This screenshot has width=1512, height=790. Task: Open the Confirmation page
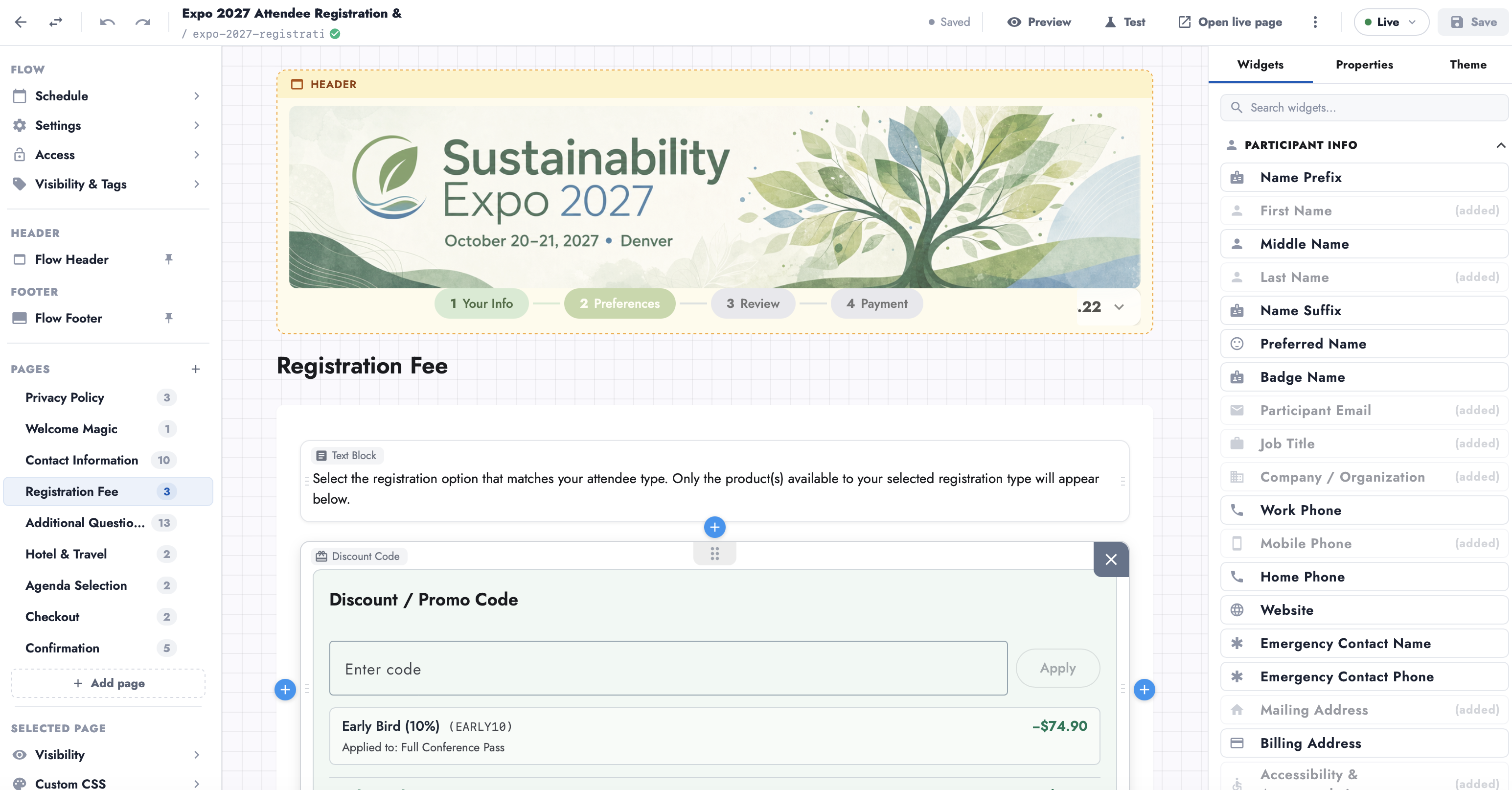coord(108,648)
